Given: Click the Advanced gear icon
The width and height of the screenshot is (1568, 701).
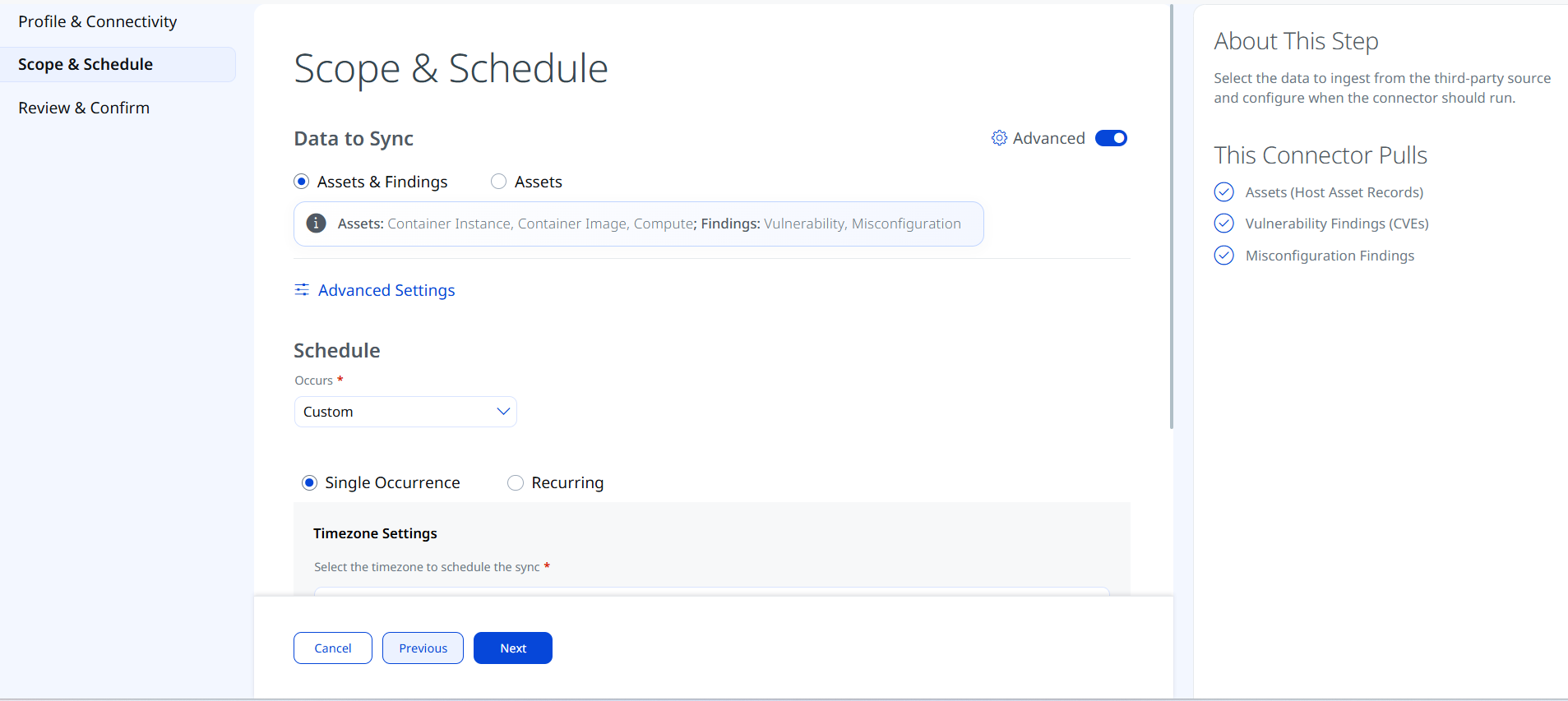Looking at the screenshot, I should [999, 138].
